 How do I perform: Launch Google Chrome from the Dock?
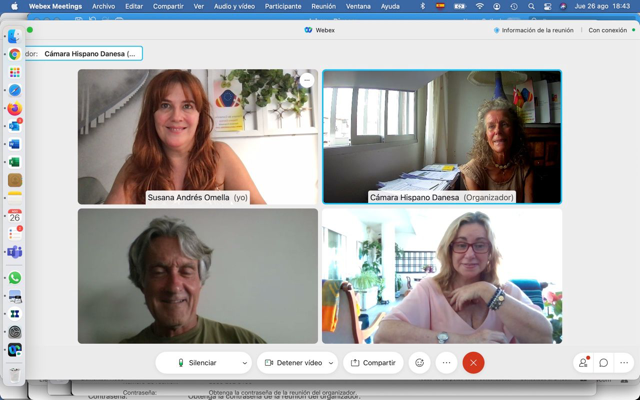point(15,54)
